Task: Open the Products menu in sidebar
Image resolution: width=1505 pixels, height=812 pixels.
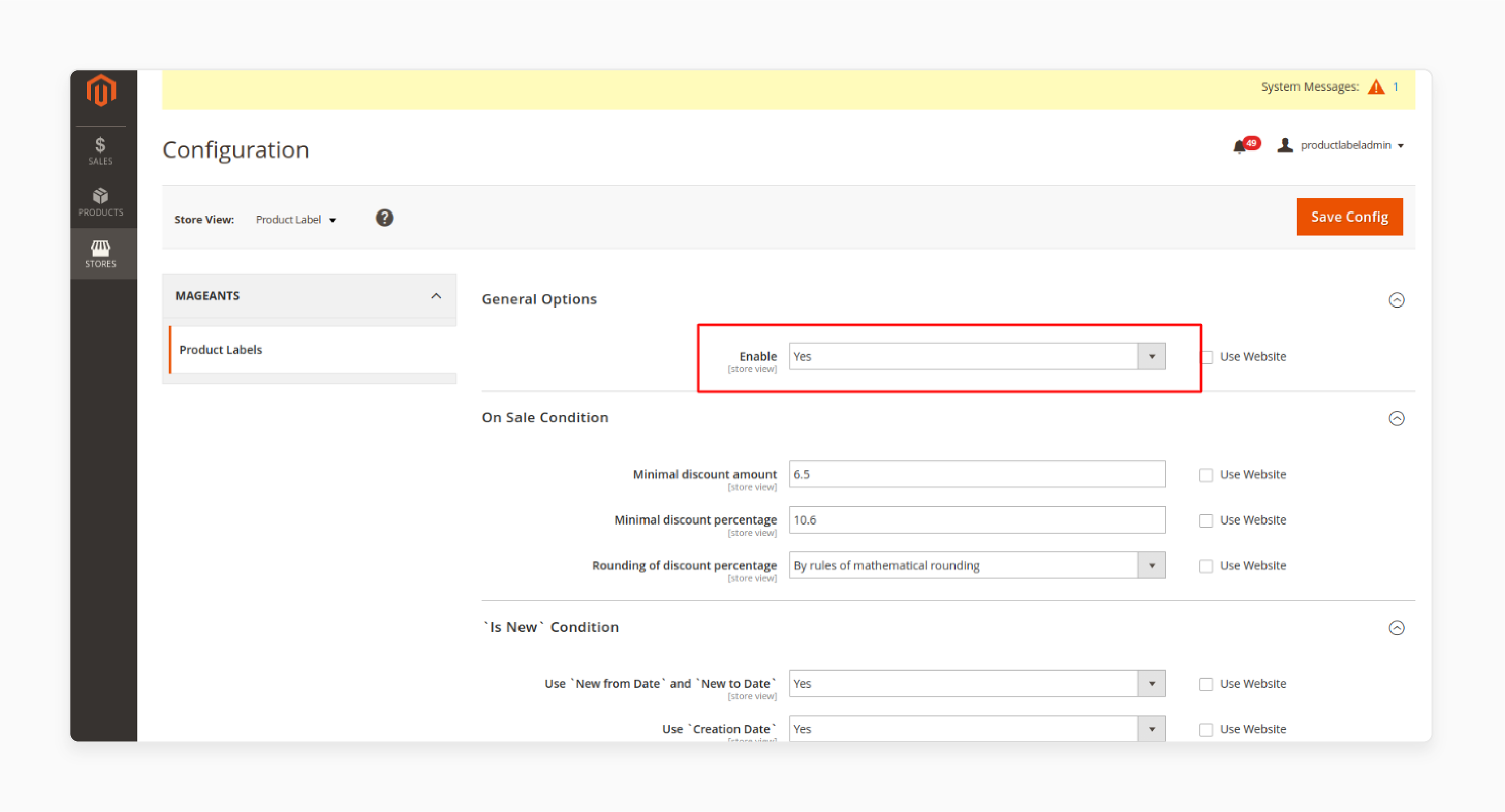Action: tap(101, 202)
